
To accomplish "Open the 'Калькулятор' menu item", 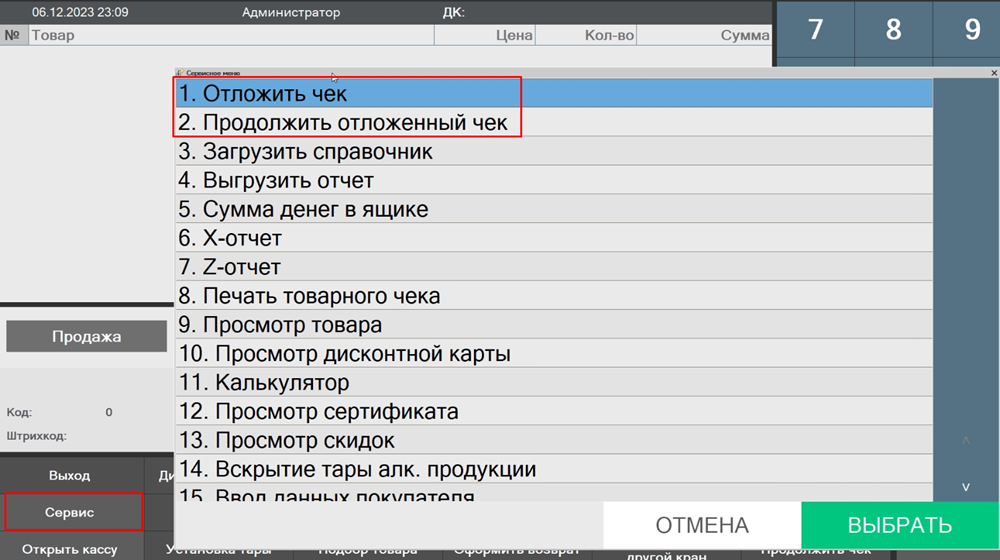I will [x=553, y=383].
